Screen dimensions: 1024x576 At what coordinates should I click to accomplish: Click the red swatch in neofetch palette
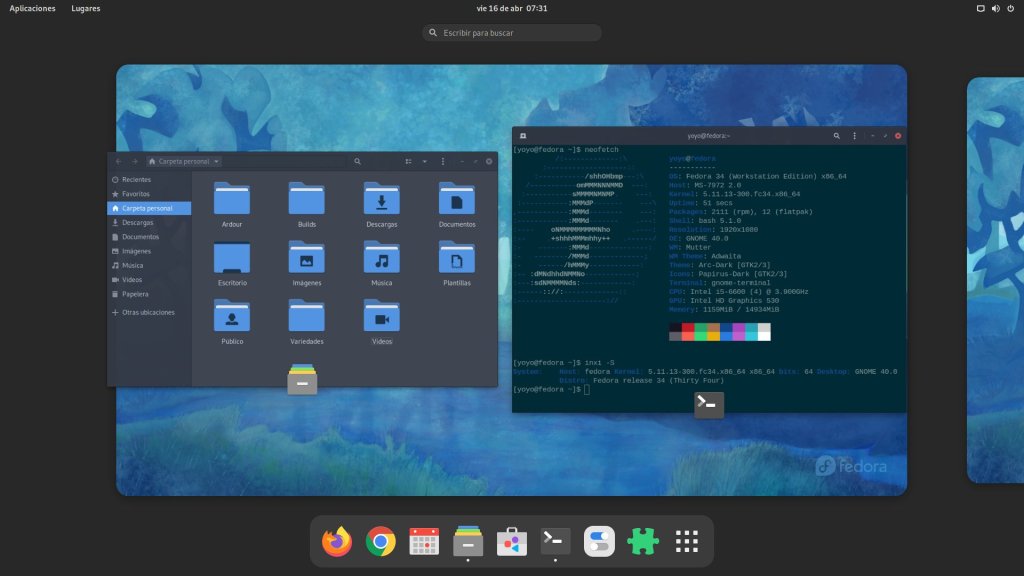688,328
